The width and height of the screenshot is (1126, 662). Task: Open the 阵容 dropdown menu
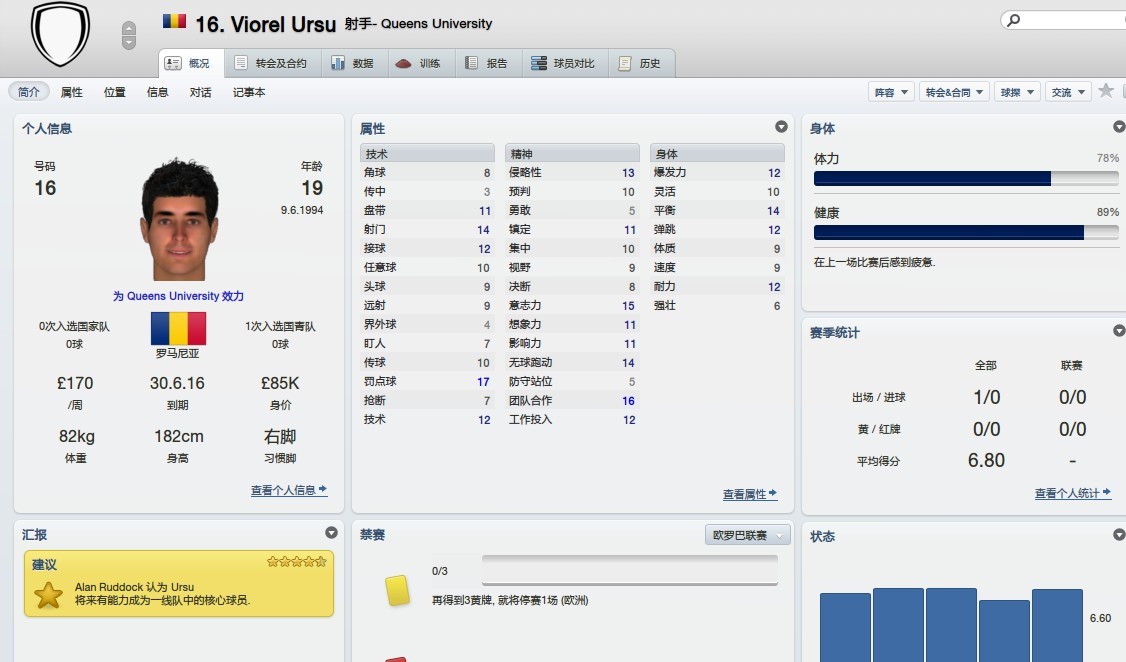891,92
